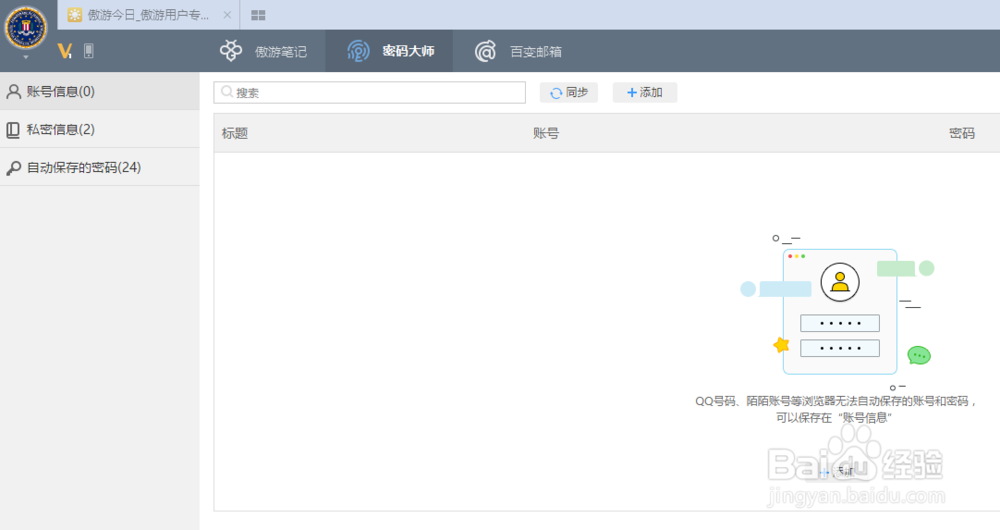1000x530 pixels.
Task: Click the FBI seal user avatar
Action: tap(26, 27)
